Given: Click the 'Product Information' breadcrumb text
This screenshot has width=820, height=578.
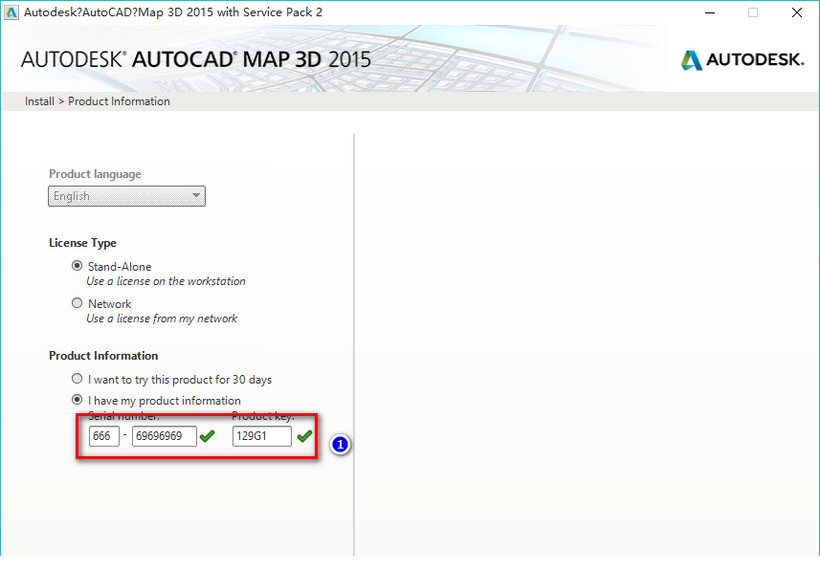Looking at the screenshot, I should pyautogui.click(x=119, y=101).
